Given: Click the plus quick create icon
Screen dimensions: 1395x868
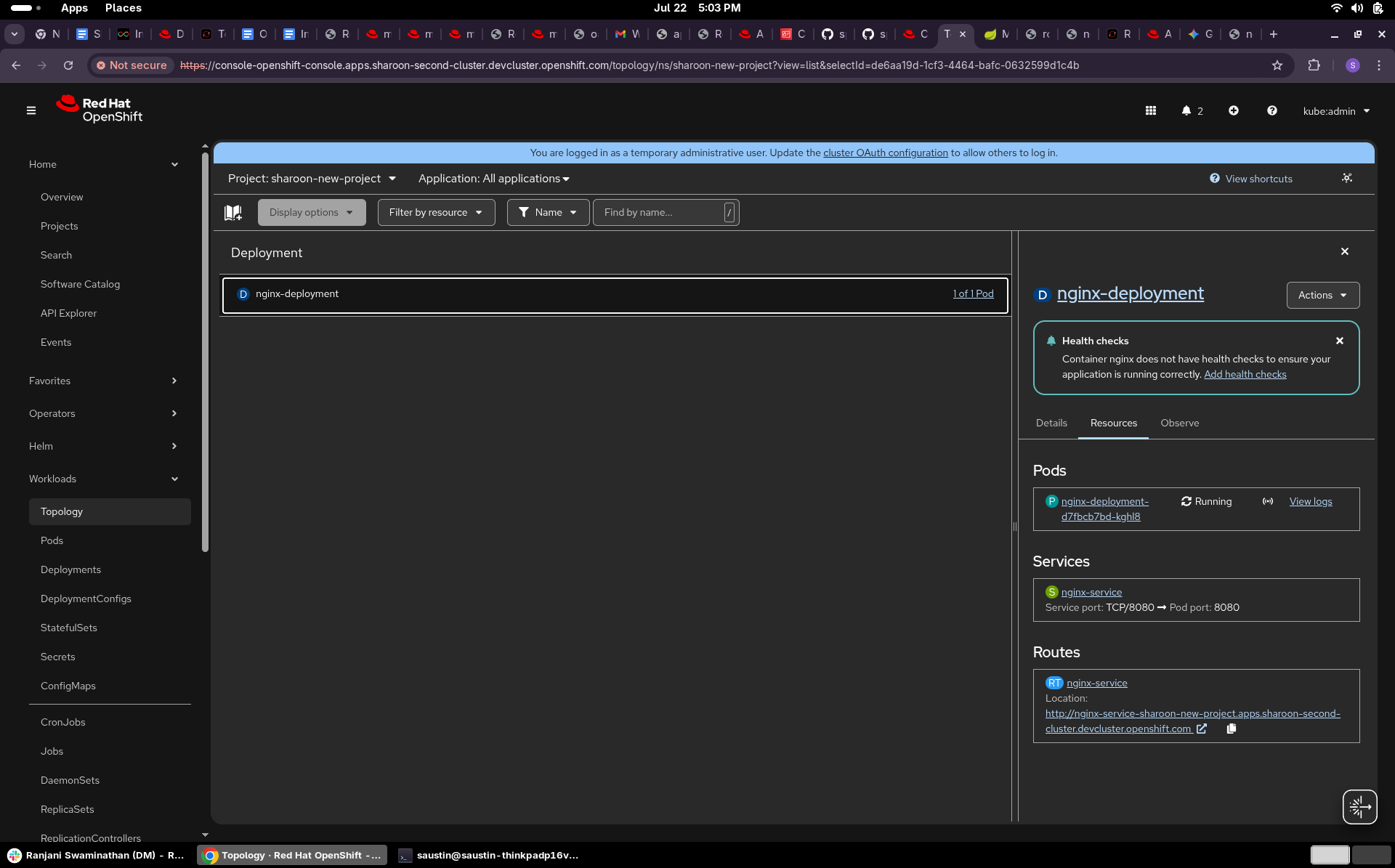Looking at the screenshot, I should (x=1234, y=110).
